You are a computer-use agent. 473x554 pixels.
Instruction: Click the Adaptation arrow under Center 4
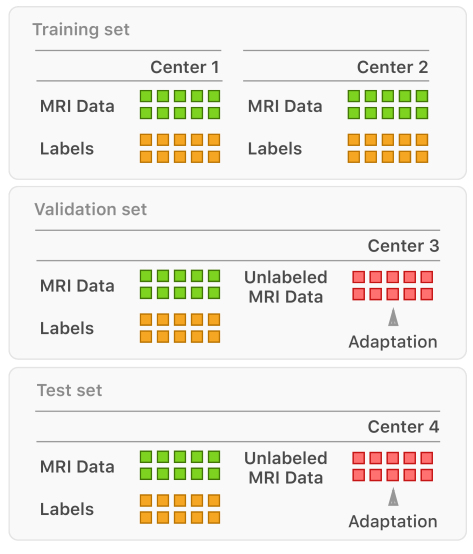[x=393, y=497]
